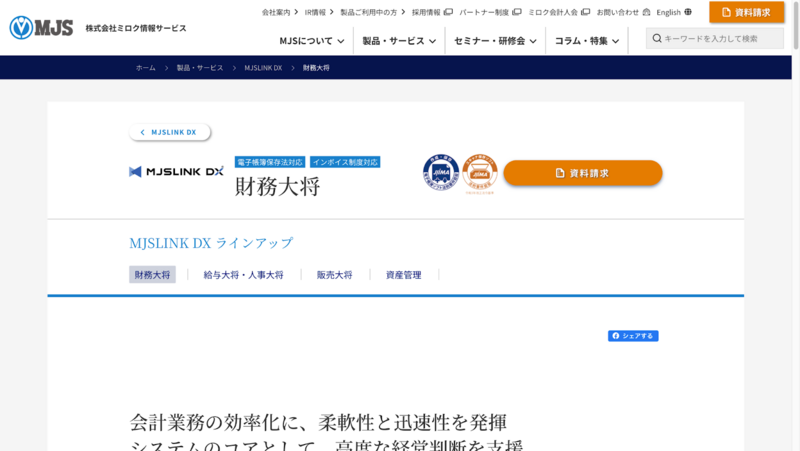Click the external link icon beside パートナー制度
Screen dimensions: 800x451
516,12
